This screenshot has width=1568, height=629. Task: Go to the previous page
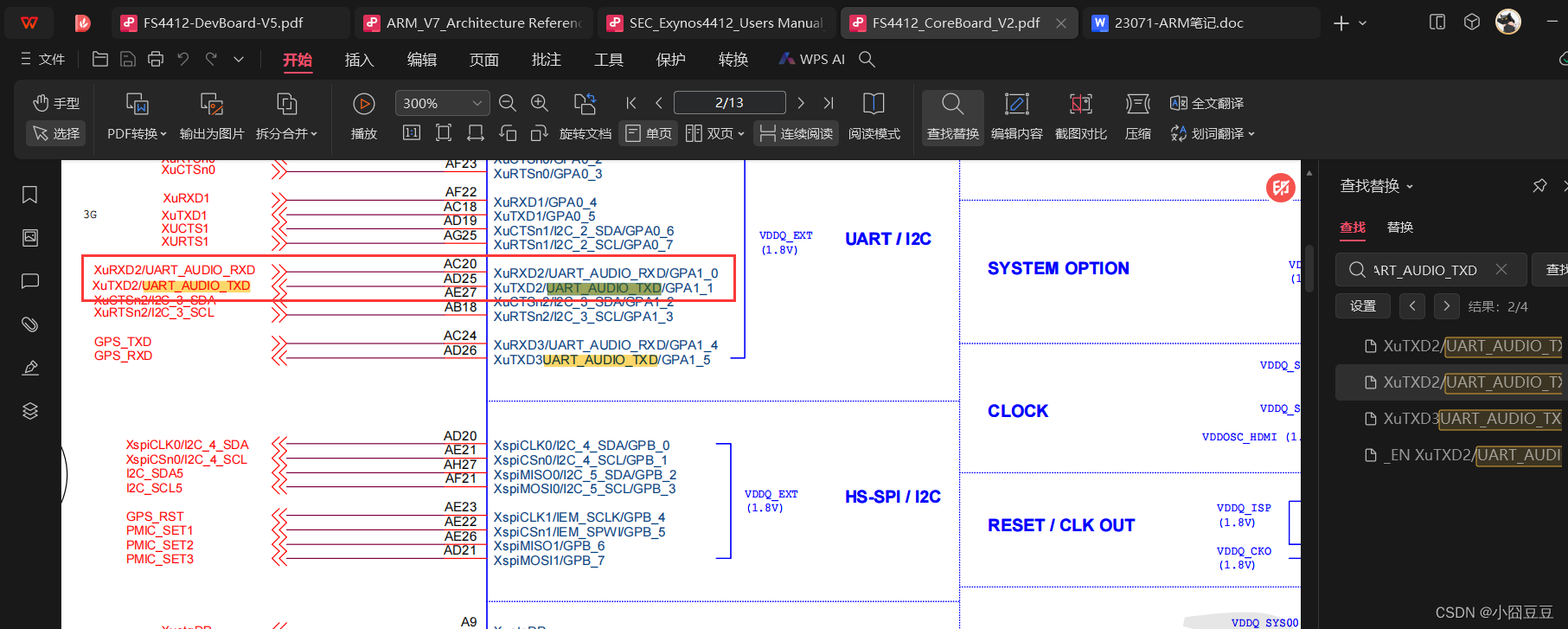pyautogui.click(x=659, y=103)
